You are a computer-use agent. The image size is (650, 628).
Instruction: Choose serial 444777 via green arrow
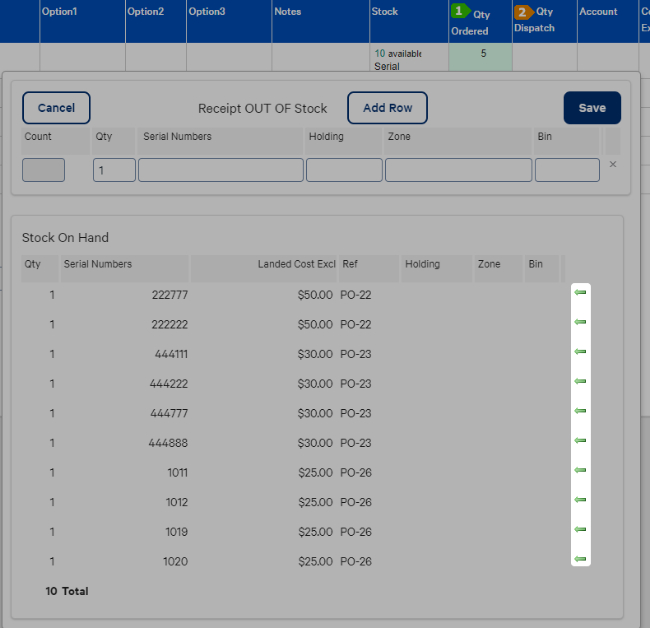click(580, 411)
